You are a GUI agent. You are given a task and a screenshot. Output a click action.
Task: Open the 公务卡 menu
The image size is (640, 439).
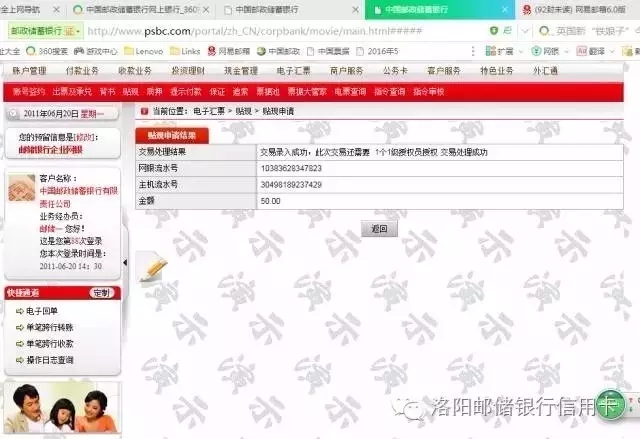pos(396,71)
